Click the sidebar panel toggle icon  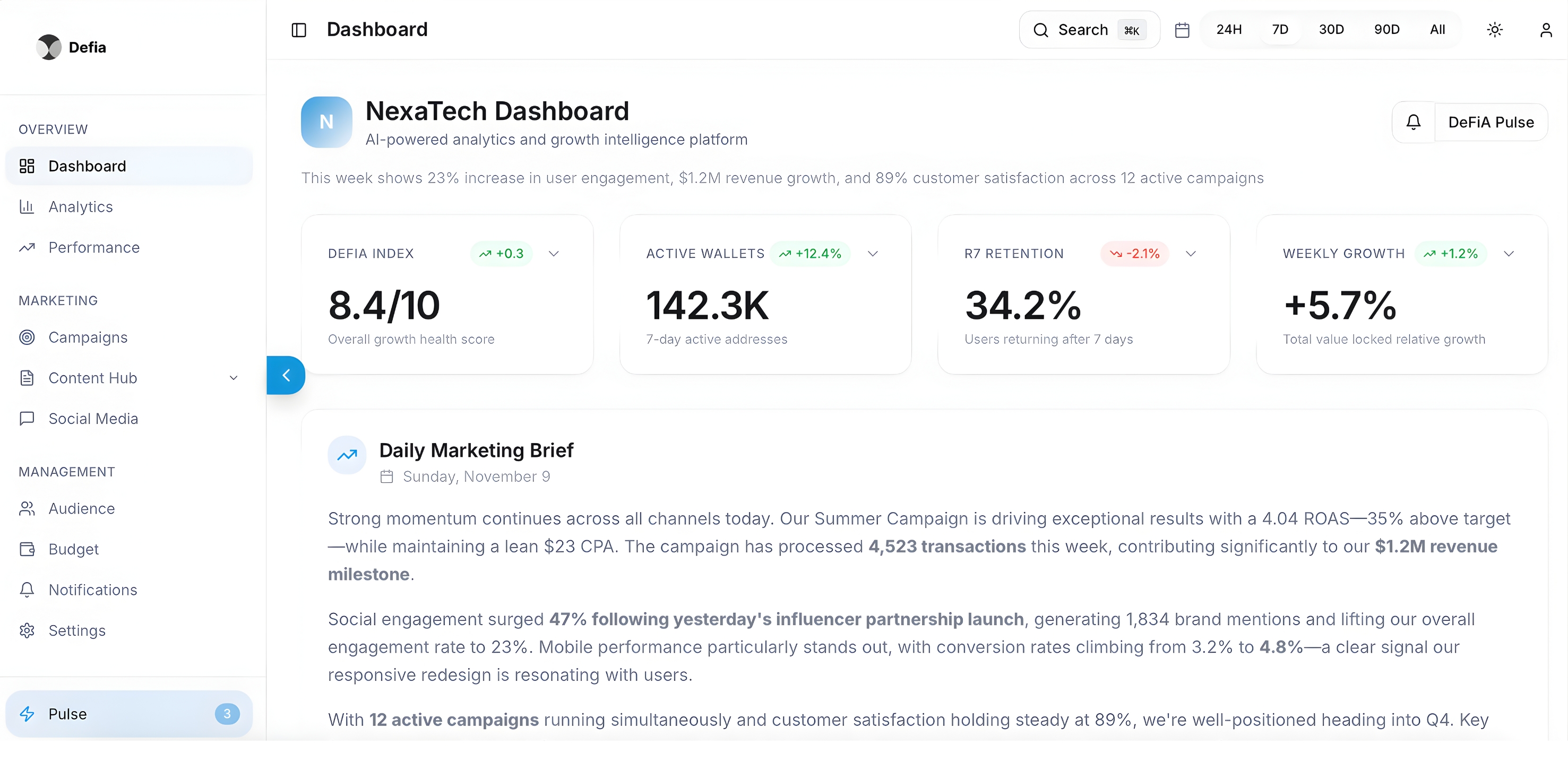pos(298,30)
